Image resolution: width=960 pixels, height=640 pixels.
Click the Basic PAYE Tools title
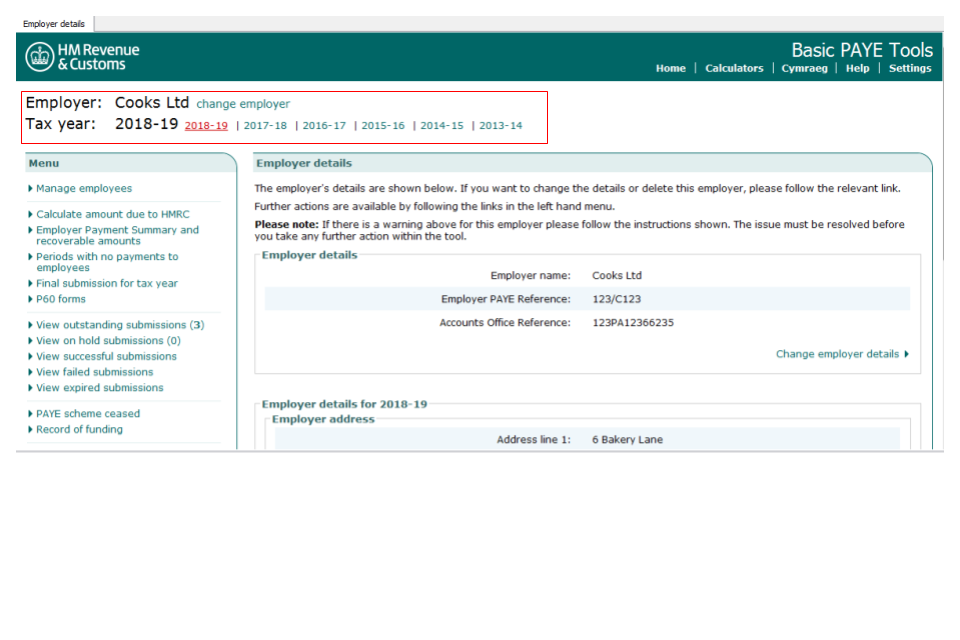pos(862,50)
